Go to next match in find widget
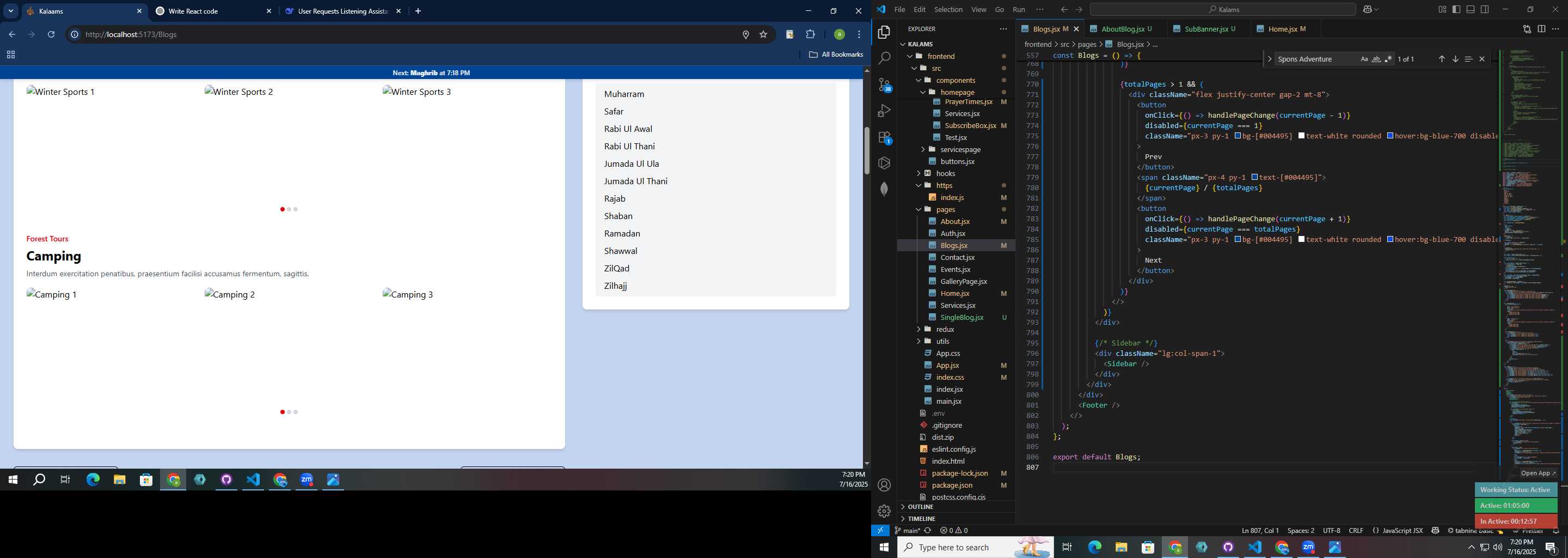The width and height of the screenshot is (1568, 558). tap(1455, 59)
